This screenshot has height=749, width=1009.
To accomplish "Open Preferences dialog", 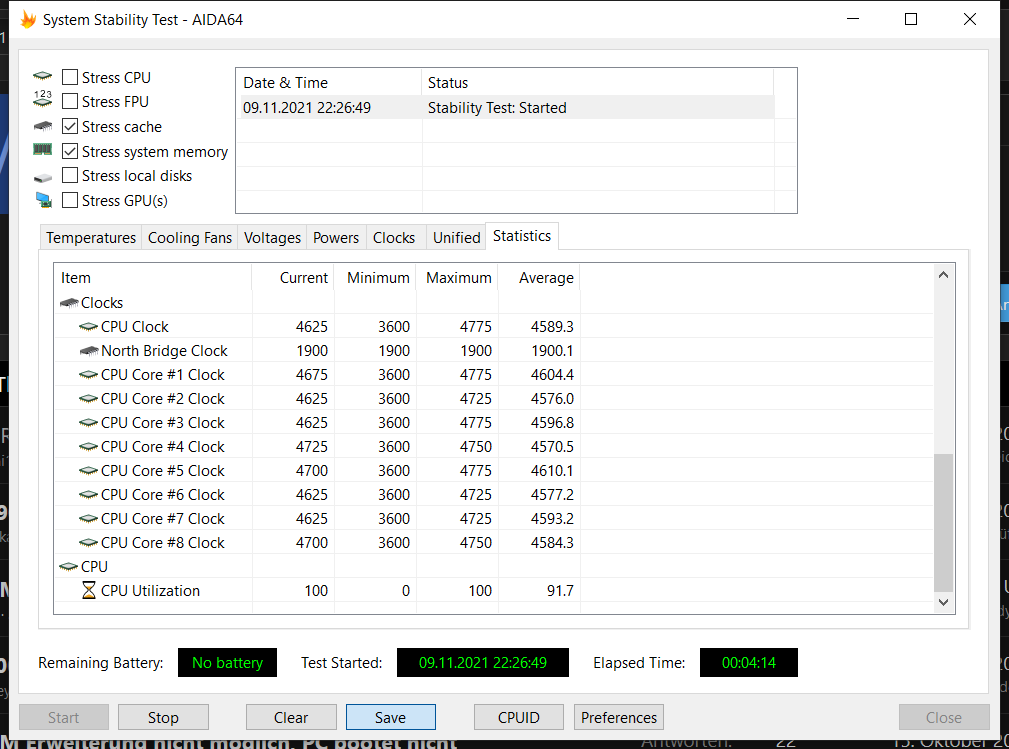I will coord(619,717).
